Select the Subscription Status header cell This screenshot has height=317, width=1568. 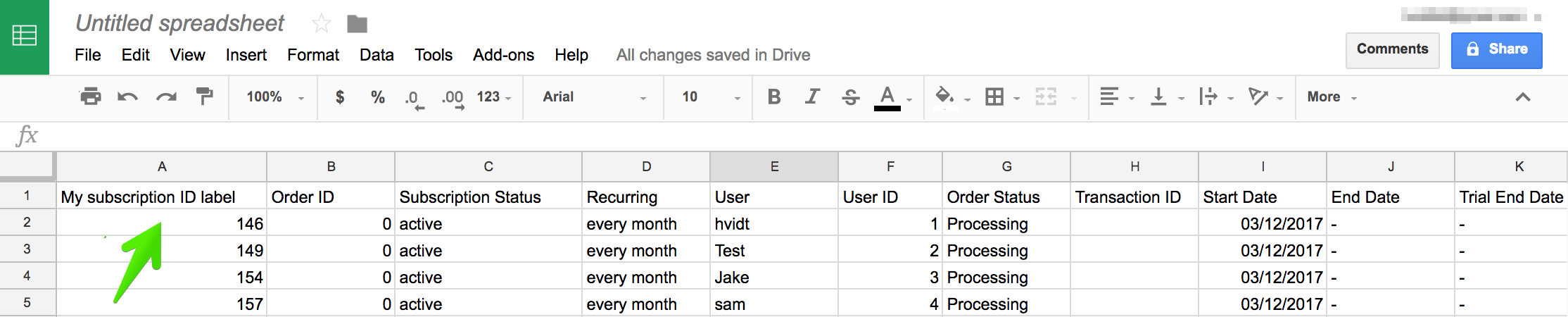(x=488, y=197)
